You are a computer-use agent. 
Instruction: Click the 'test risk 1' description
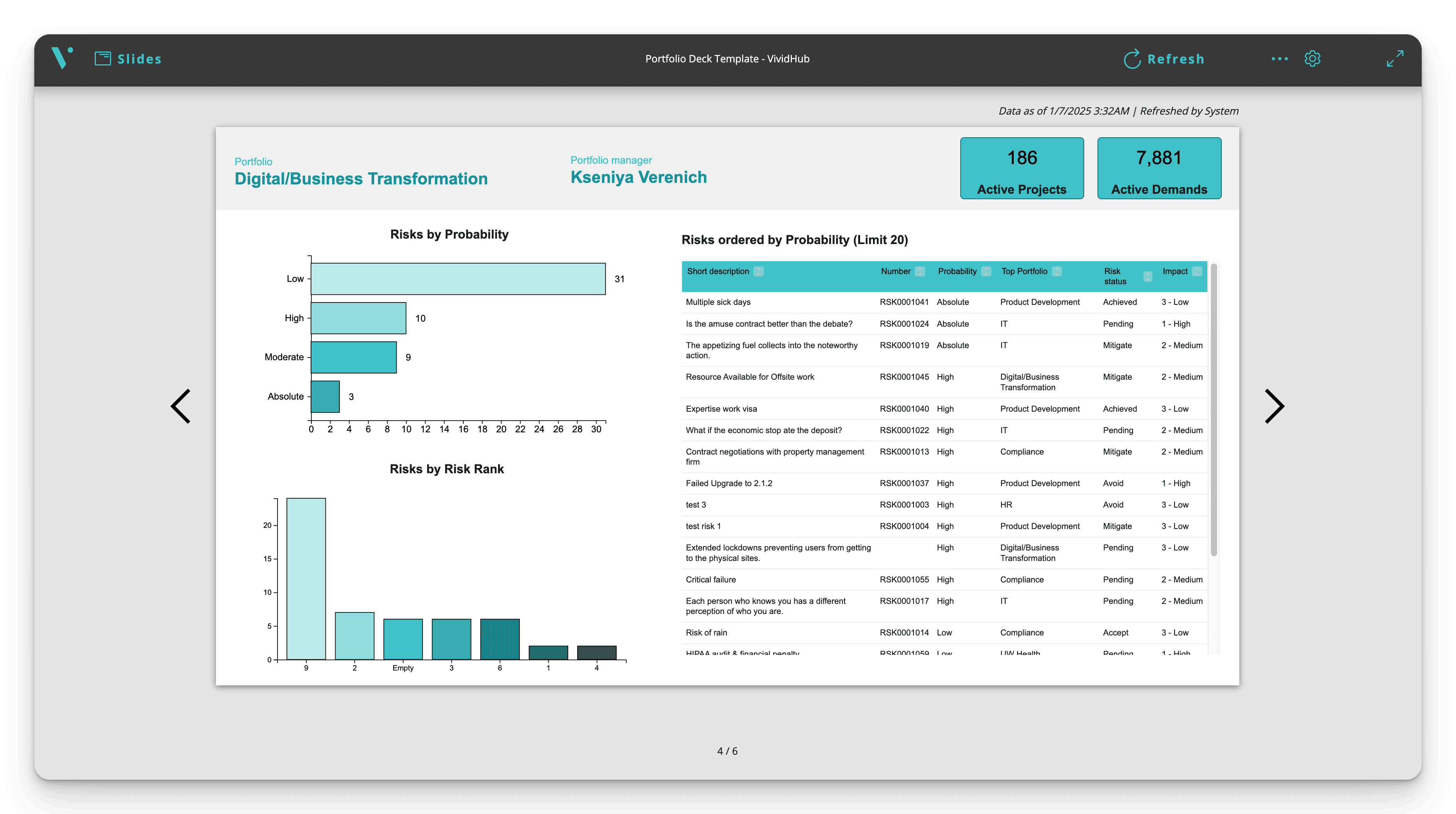(x=703, y=526)
